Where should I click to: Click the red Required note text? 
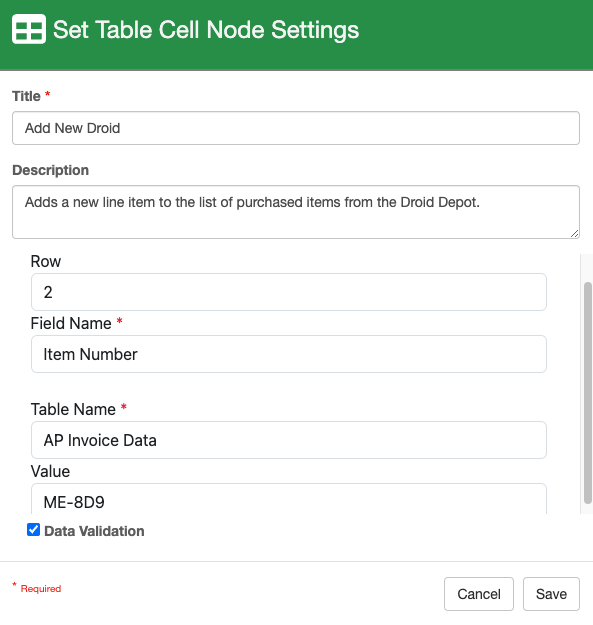(41, 589)
